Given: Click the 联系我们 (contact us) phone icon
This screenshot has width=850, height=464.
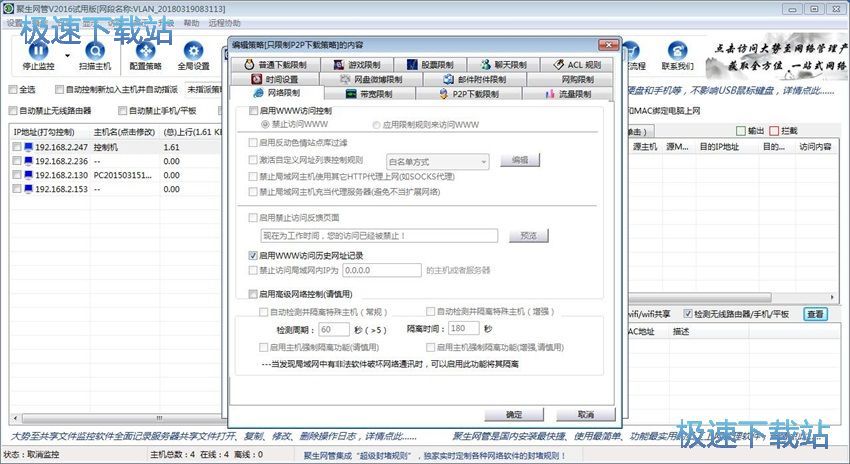Looking at the screenshot, I should (x=677, y=50).
